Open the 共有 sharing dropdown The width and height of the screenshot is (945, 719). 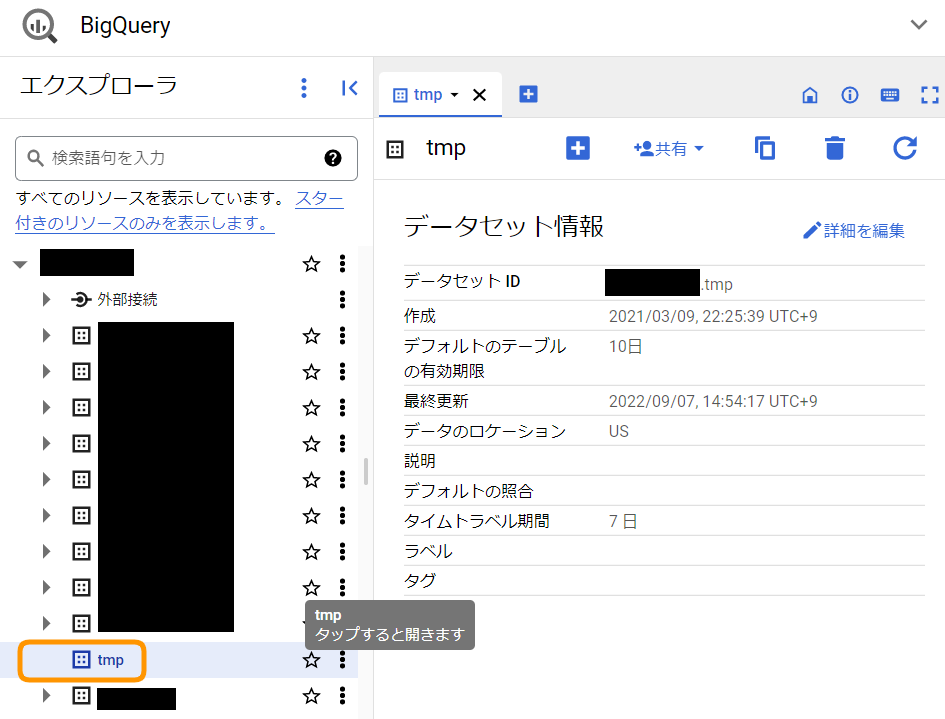tap(669, 148)
